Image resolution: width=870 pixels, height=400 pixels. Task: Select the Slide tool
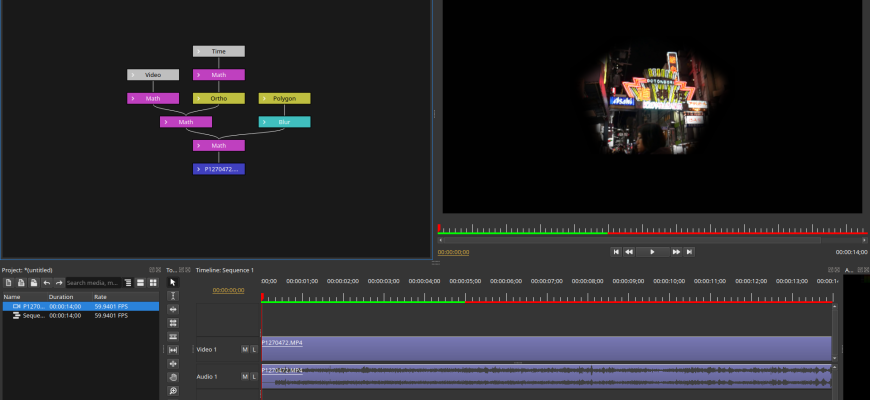click(173, 363)
